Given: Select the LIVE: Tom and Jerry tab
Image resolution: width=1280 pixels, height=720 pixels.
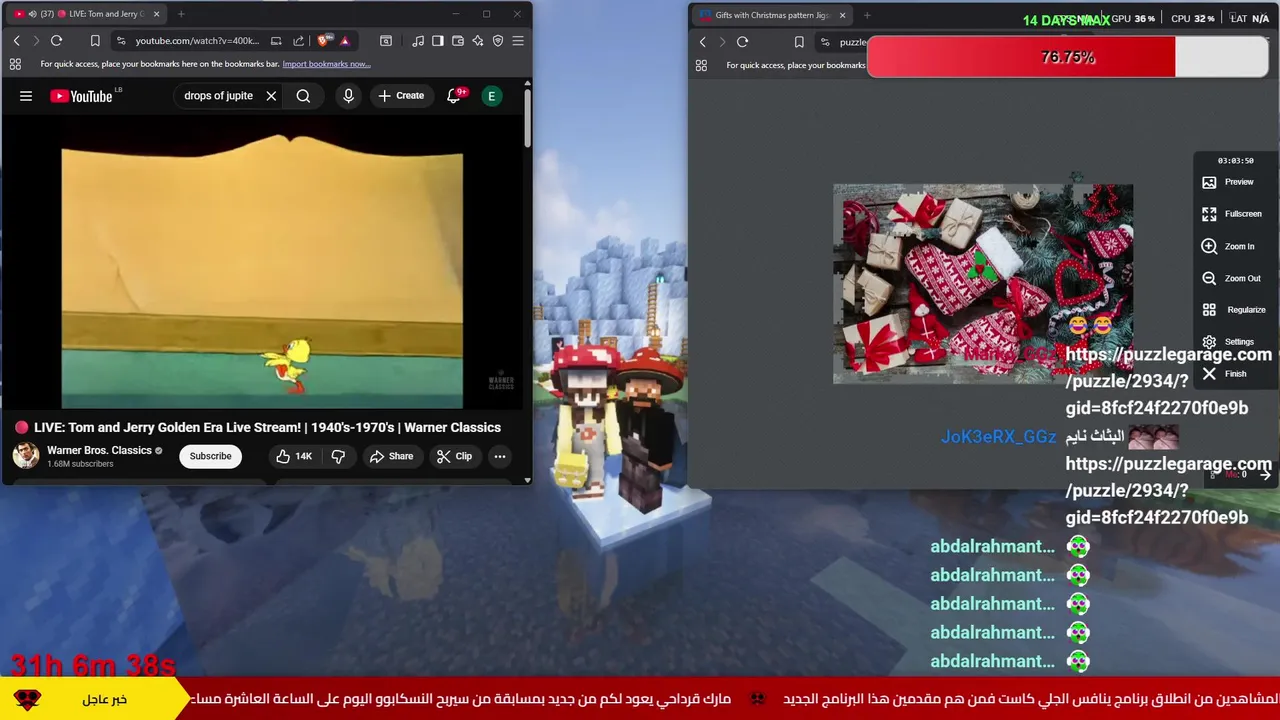Looking at the screenshot, I should (x=85, y=14).
